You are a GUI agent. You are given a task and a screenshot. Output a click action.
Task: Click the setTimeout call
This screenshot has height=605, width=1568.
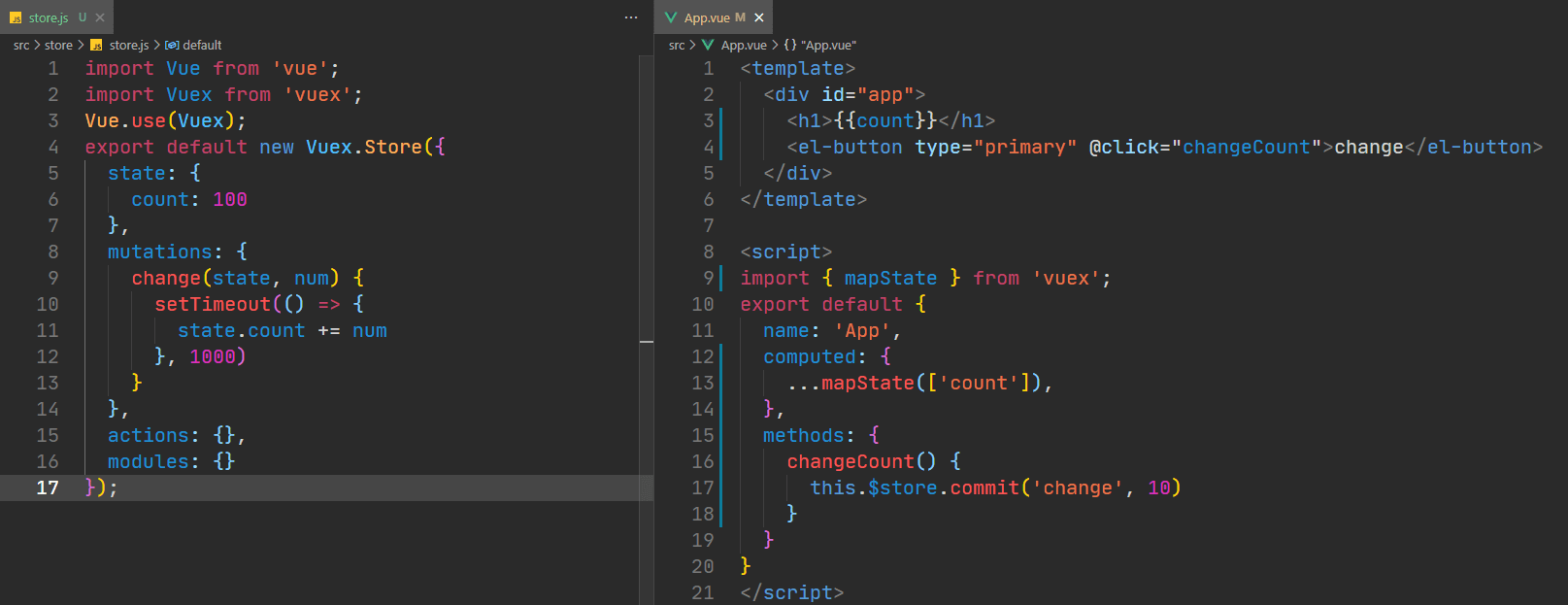click(213, 305)
